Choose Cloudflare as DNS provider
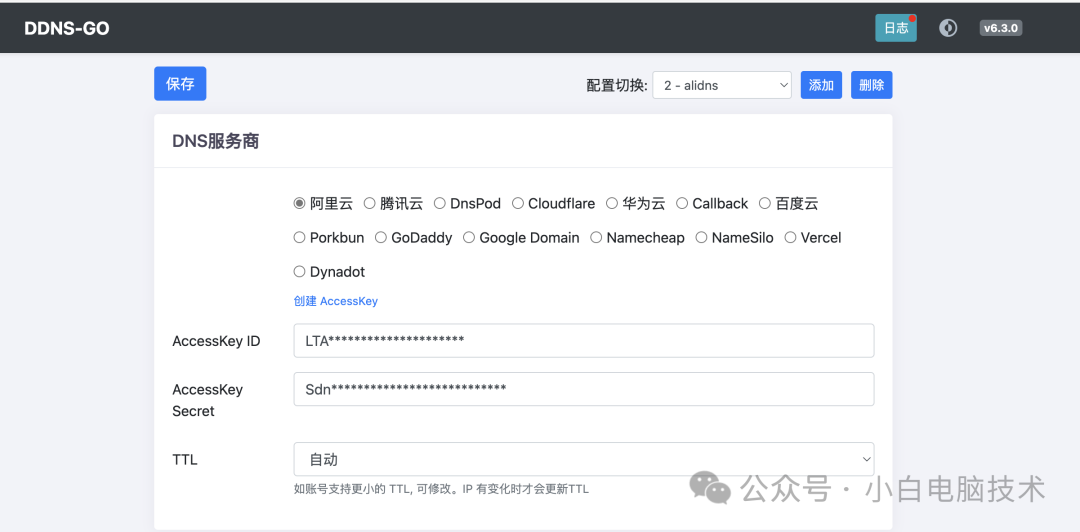Screen dimensions: 1080x532 517,203
